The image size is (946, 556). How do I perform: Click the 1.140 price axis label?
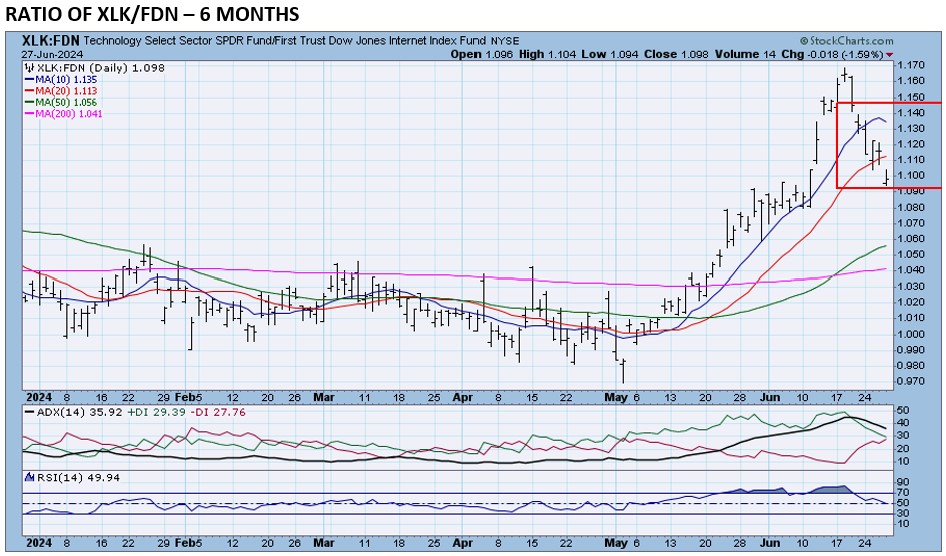911,113
